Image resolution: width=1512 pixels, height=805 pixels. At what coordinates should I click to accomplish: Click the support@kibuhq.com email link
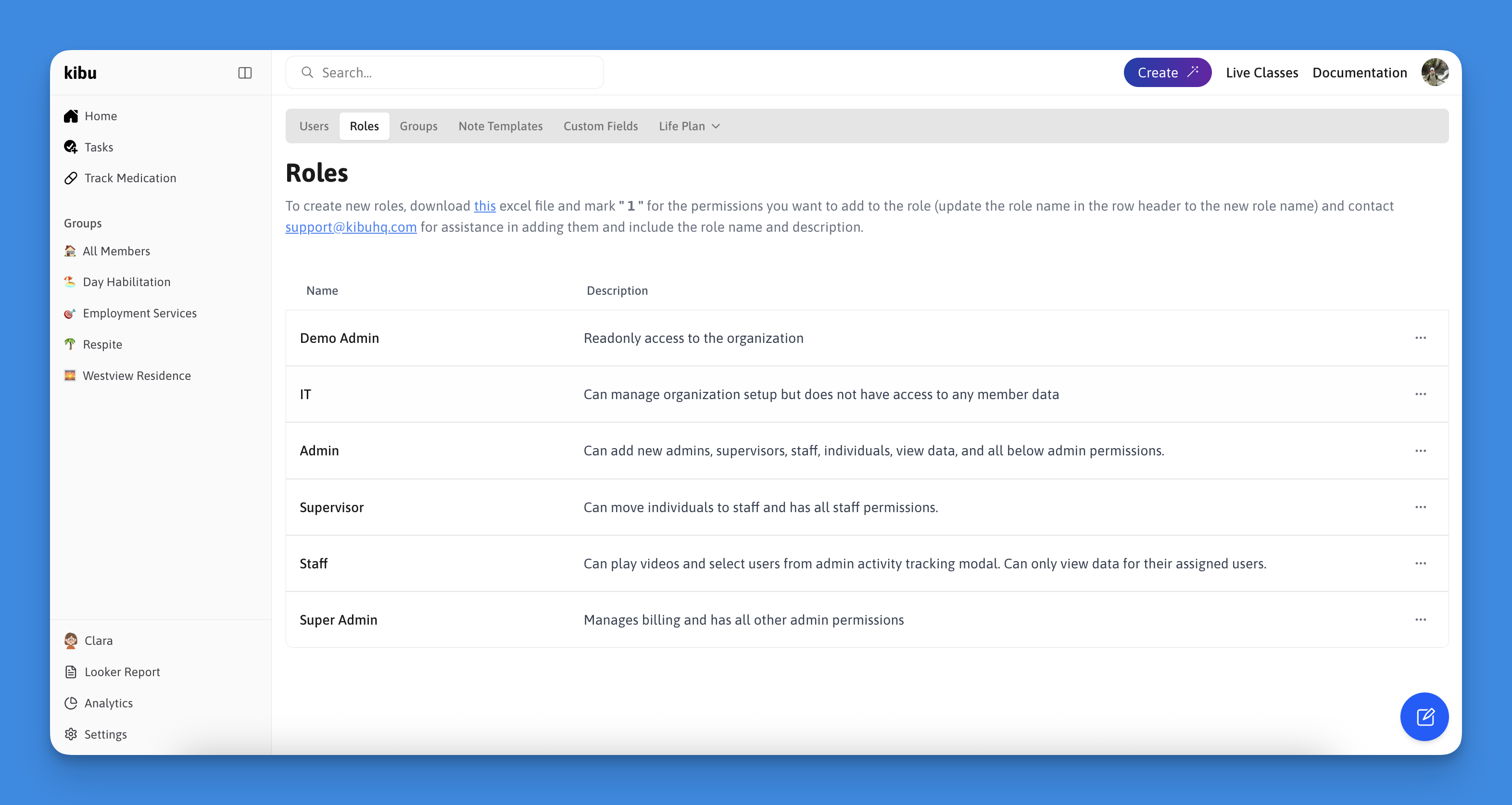[x=351, y=227]
